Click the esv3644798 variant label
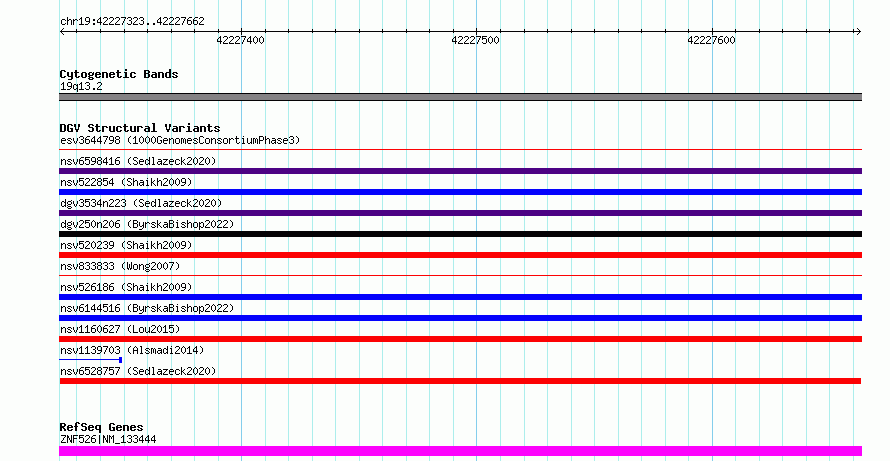This screenshot has height=461, width=890. click(180, 140)
